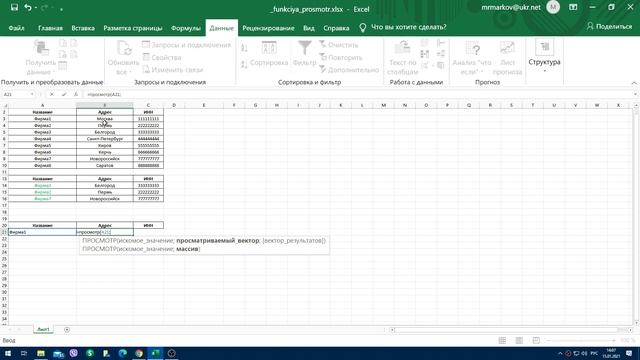Viewport: 640px width, 360px height.
Task: Open Google Chrome from the taskbar
Action: point(139,353)
